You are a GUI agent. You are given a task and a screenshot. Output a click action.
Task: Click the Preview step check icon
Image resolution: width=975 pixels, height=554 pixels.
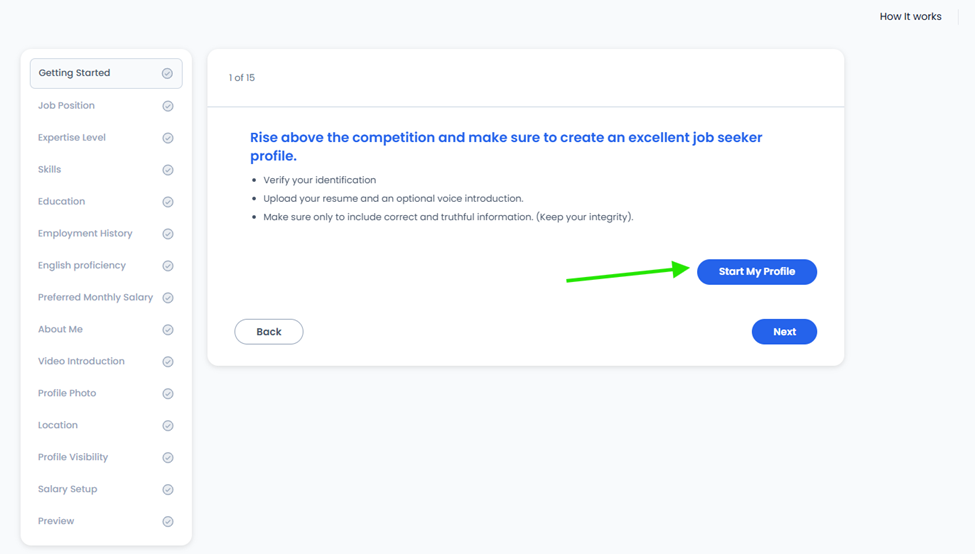coord(168,522)
